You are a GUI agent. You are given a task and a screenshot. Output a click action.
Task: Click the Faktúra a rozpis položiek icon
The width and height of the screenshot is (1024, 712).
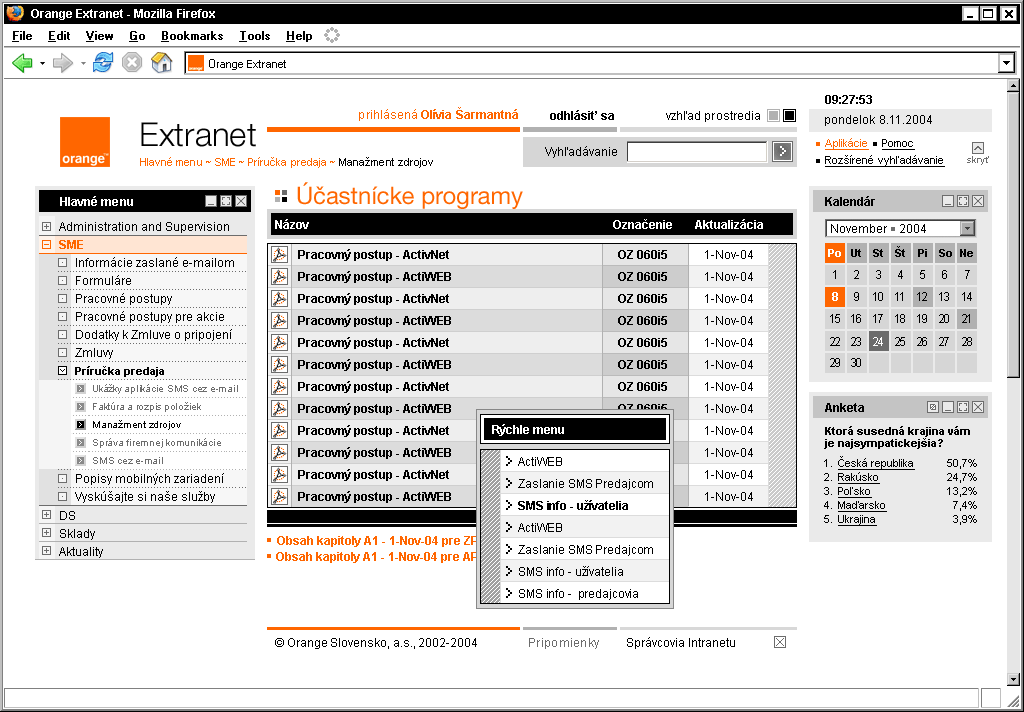80,406
